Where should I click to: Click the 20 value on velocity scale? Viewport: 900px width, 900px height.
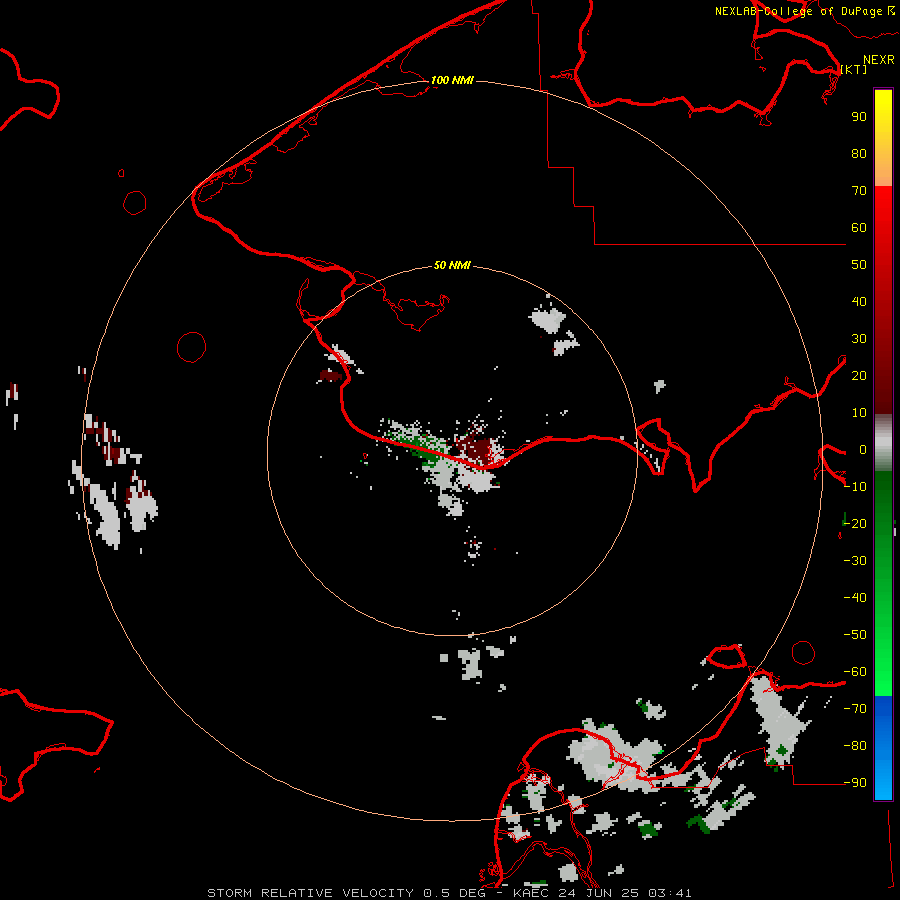(x=859, y=376)
